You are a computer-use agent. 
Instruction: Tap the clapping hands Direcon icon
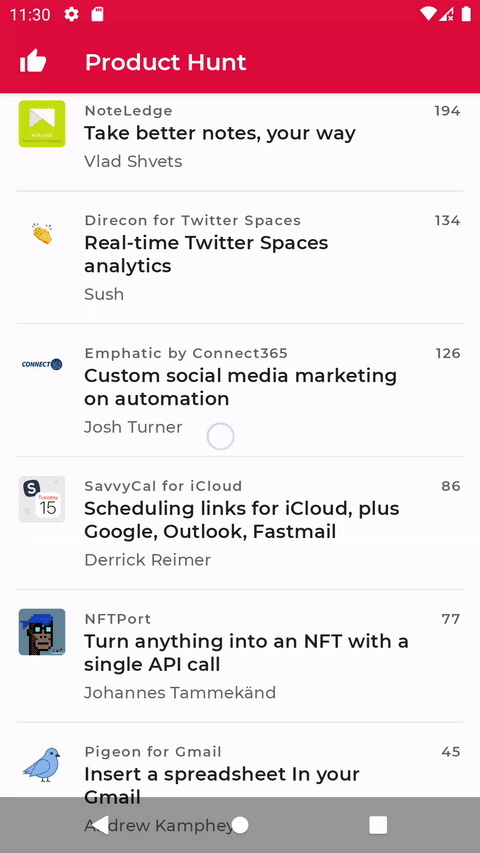[x=42, y=233]
